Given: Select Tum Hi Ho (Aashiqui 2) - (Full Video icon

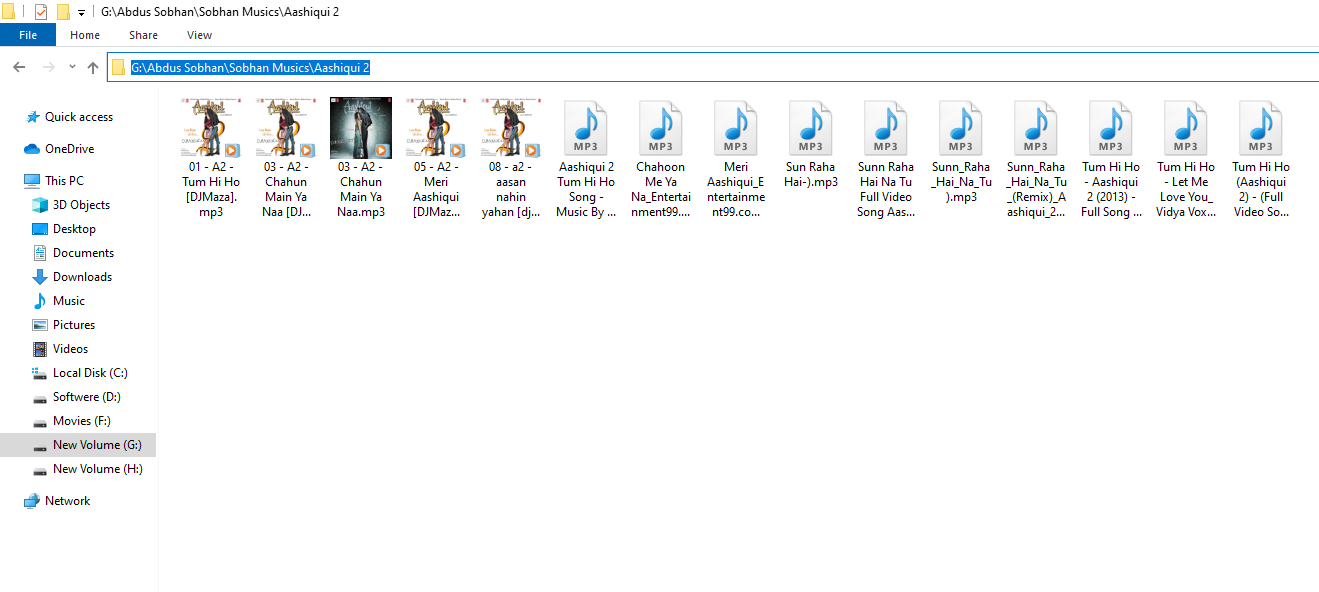Looking at the screenshot, I should click(x=1261, y=127).
